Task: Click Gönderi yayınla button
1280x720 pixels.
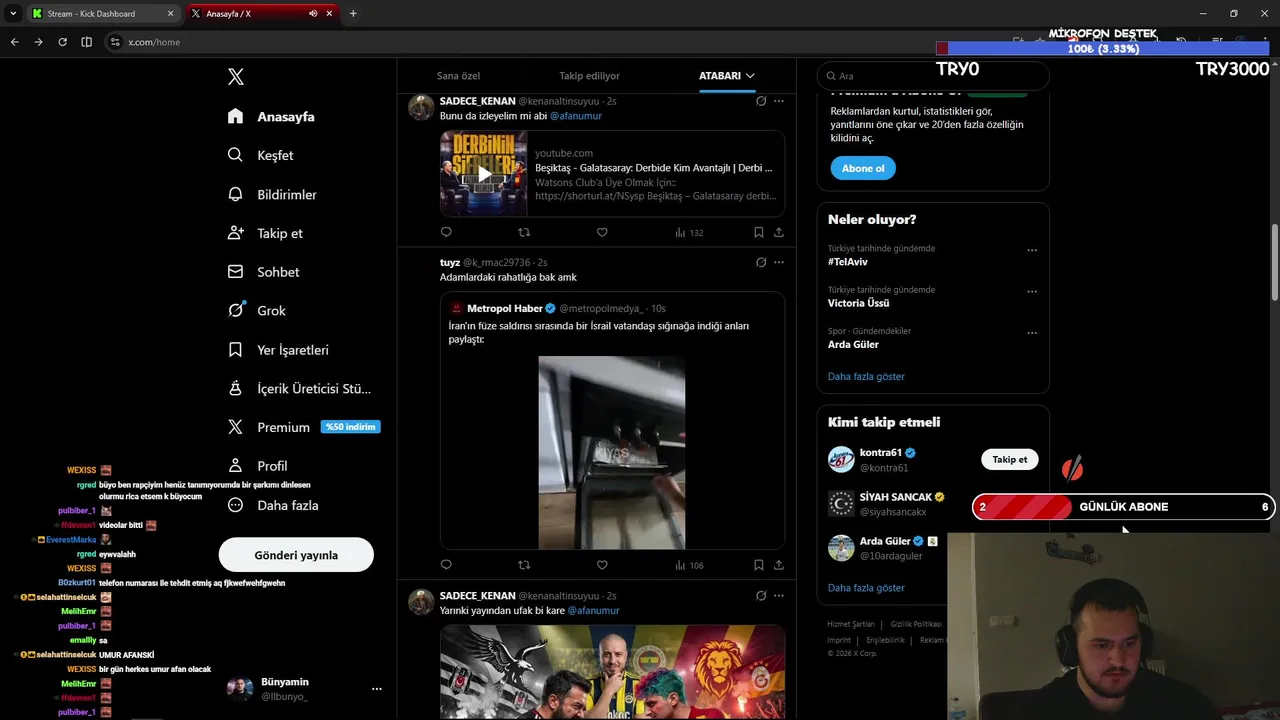Action: [x=296, y=555]
